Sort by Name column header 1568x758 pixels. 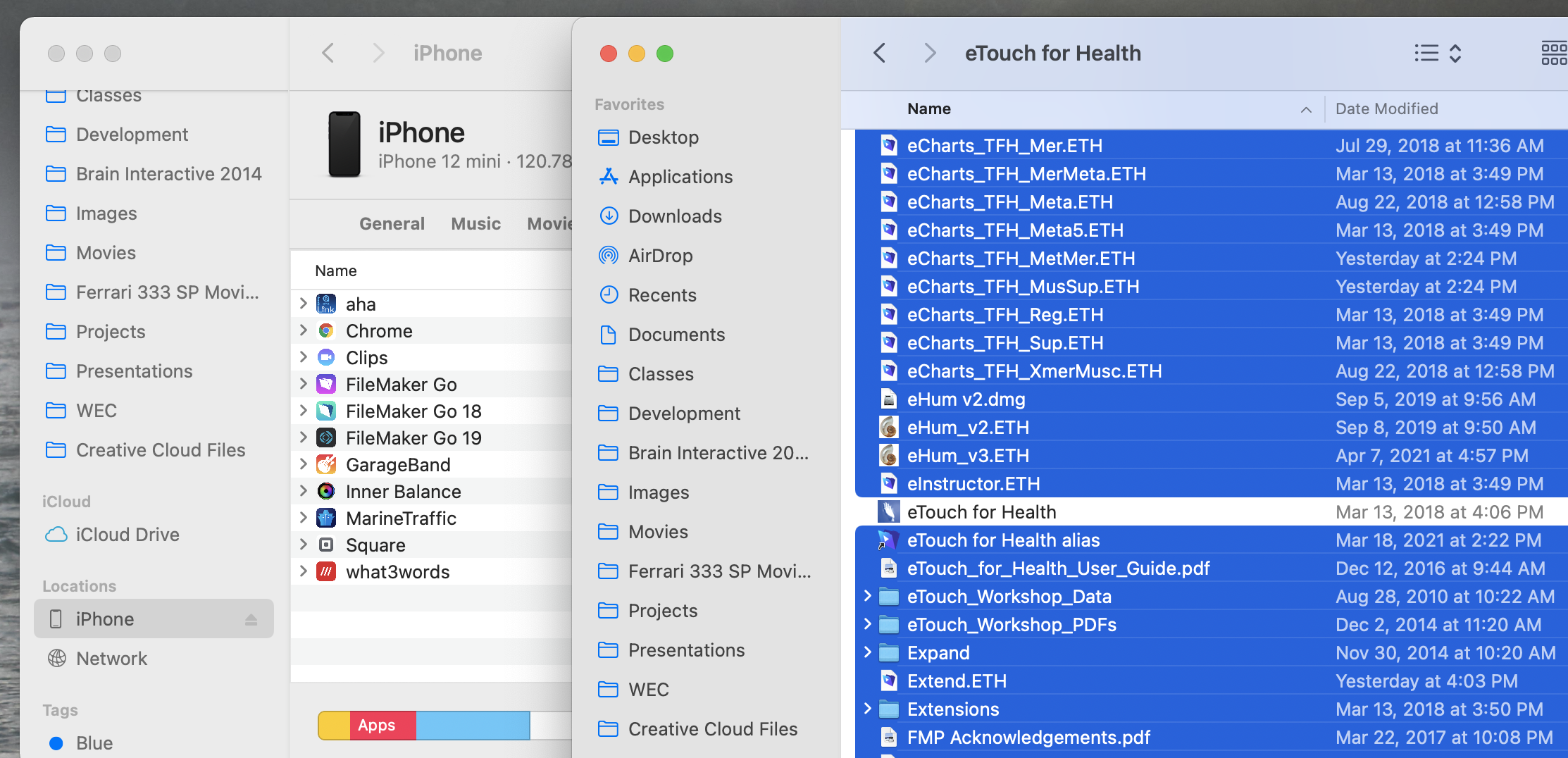point(928,109)
